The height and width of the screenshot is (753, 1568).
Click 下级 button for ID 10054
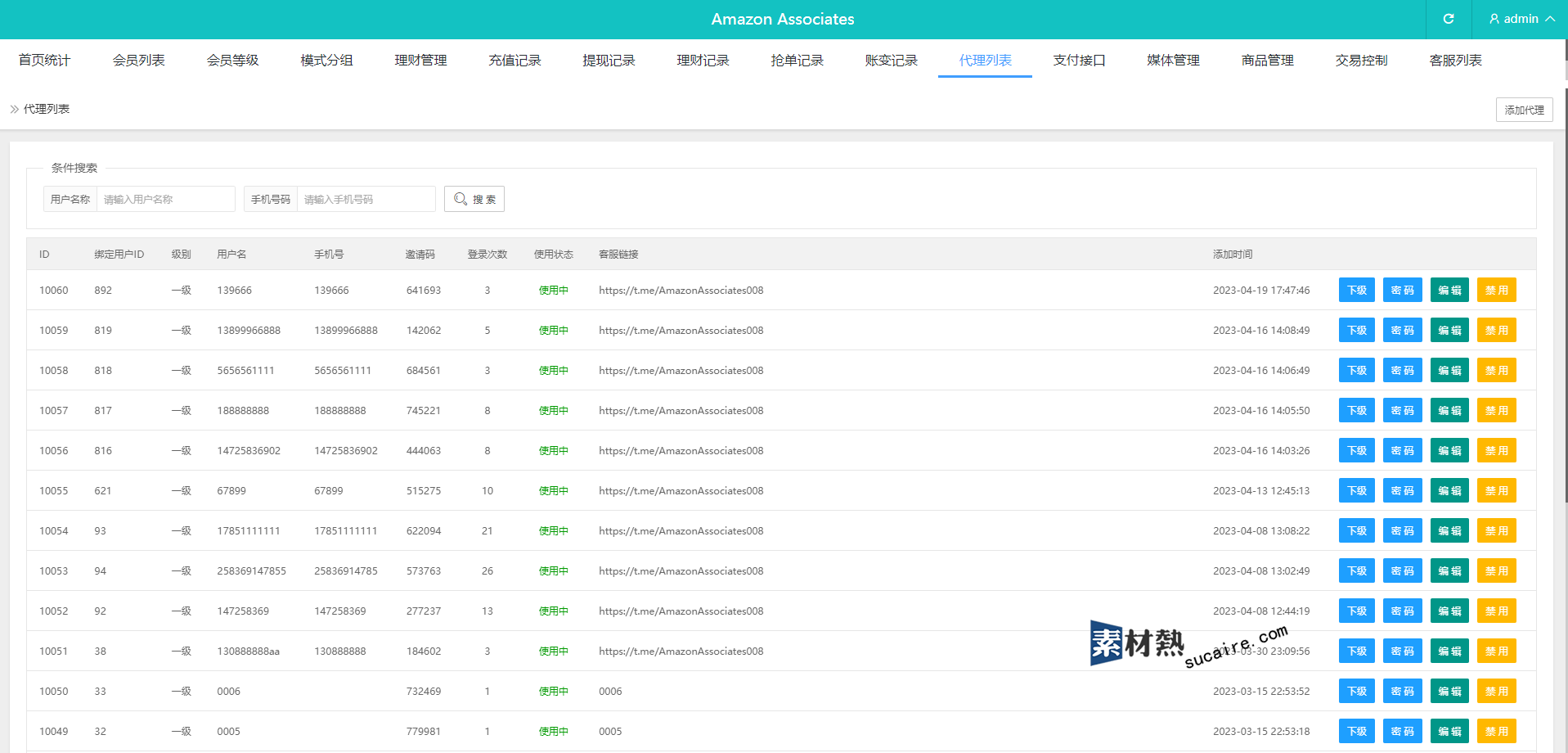(x=1357, y=530)
